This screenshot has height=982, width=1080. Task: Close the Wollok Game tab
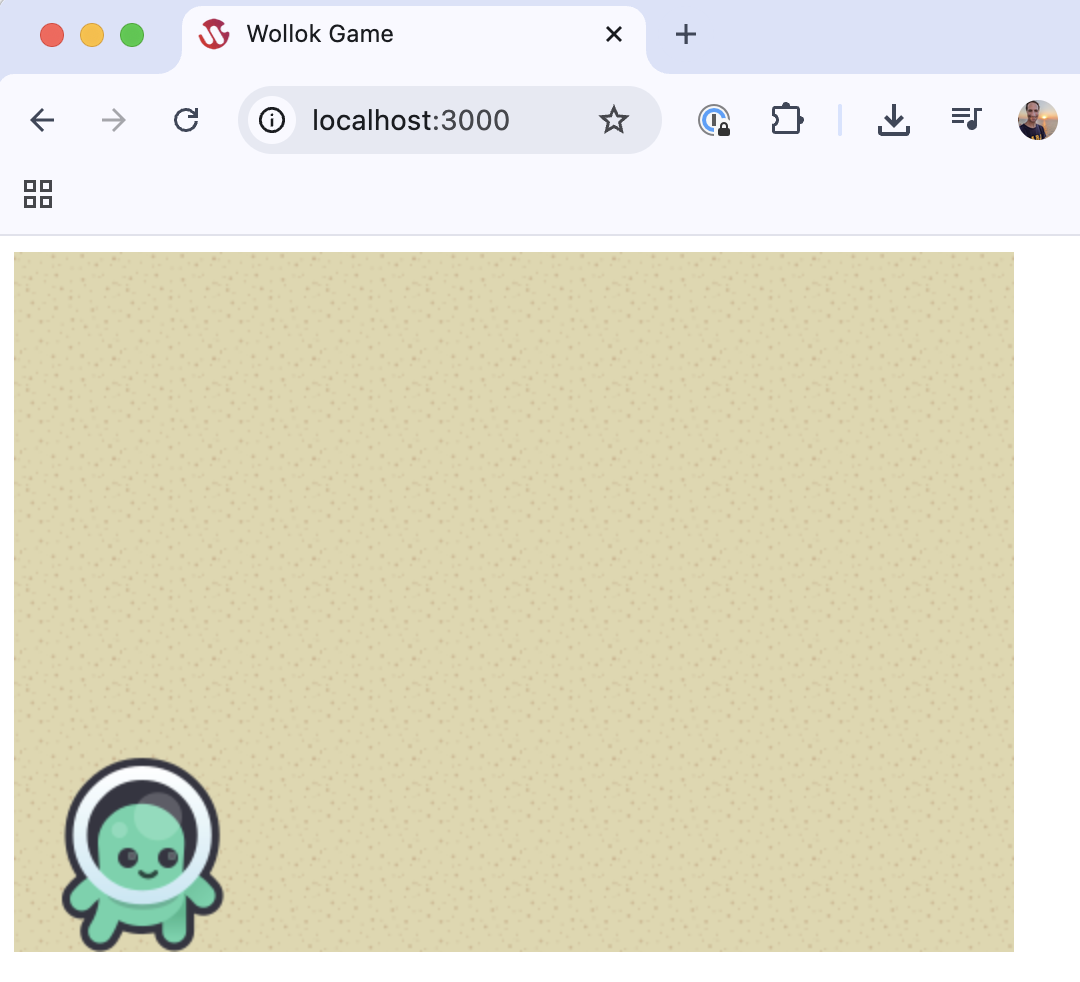point(614,35)
